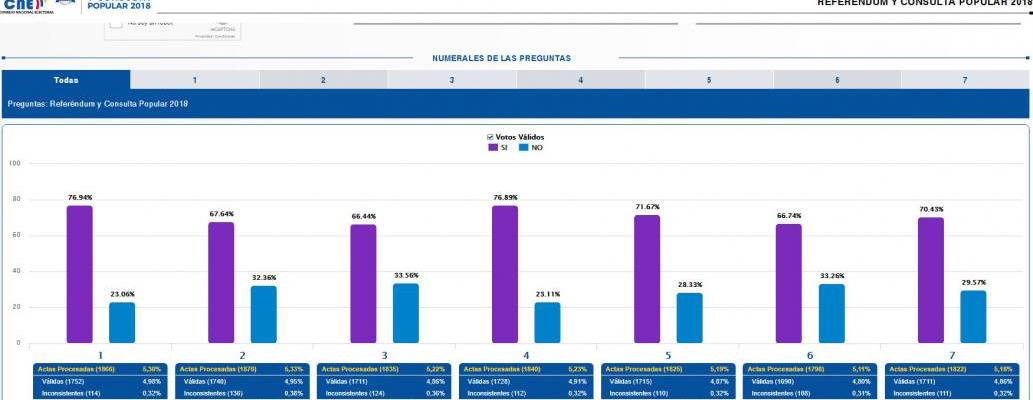The image size is (1033, 400).
Task: Toggle the Votos Válidos checkbox
Action: (x=490, y=137)
